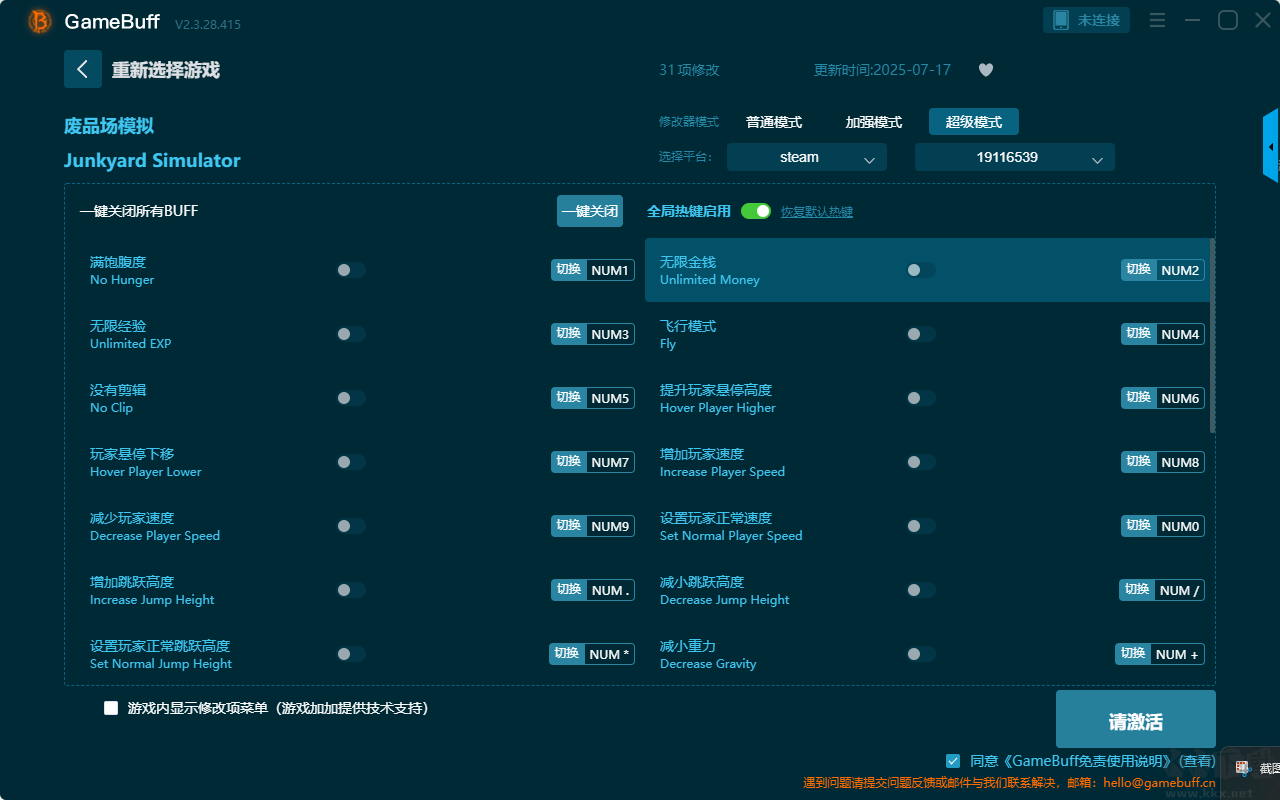
Task: Click the 更新时间 2025-07-17 text
Action: pos(882,70)
